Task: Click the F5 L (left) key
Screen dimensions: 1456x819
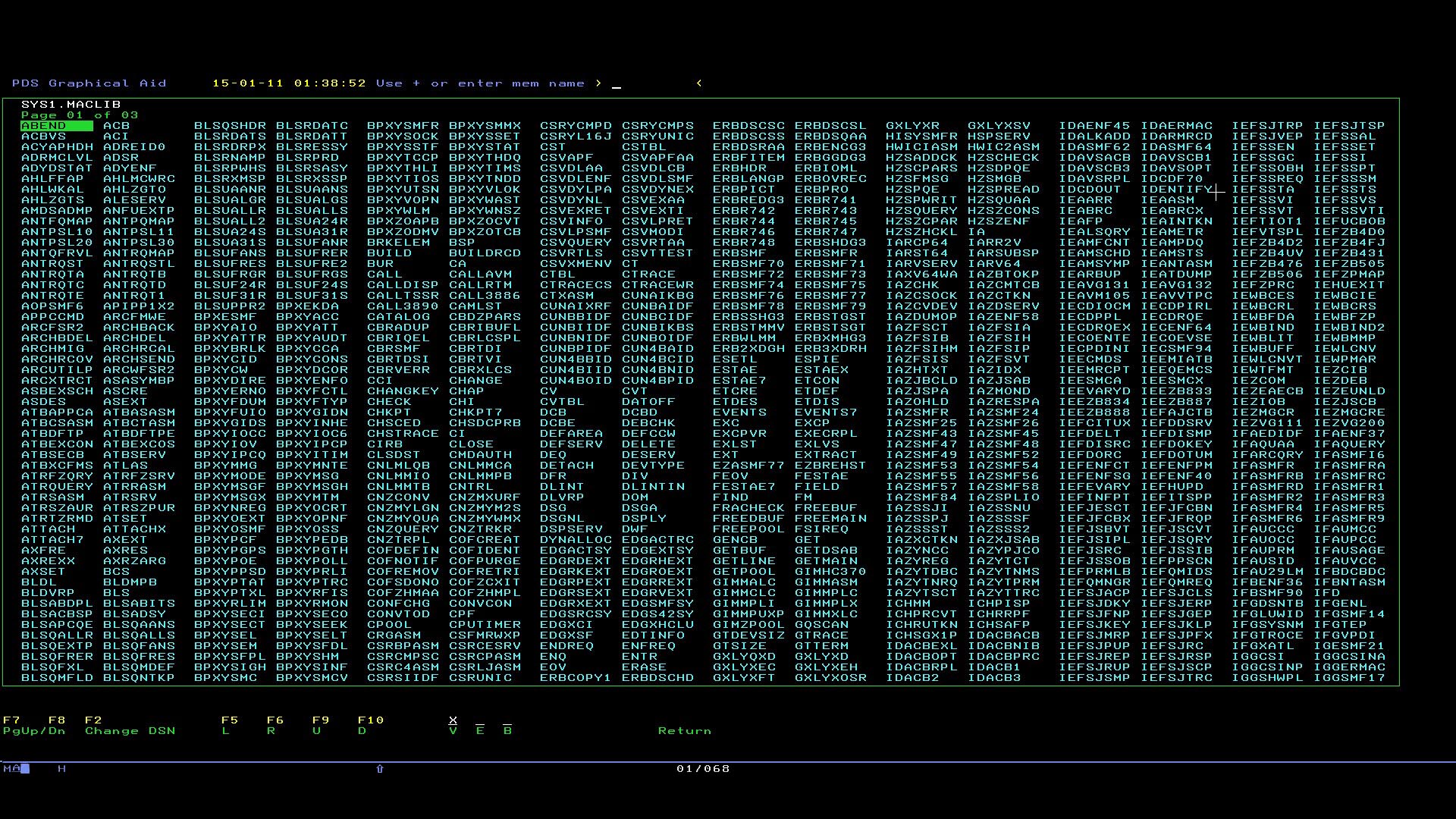Action: point(226,731)
